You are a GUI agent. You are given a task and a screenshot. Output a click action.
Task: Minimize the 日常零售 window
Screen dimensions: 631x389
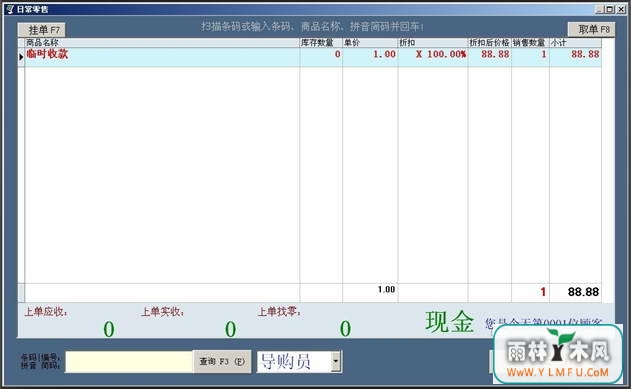[600, 9]
